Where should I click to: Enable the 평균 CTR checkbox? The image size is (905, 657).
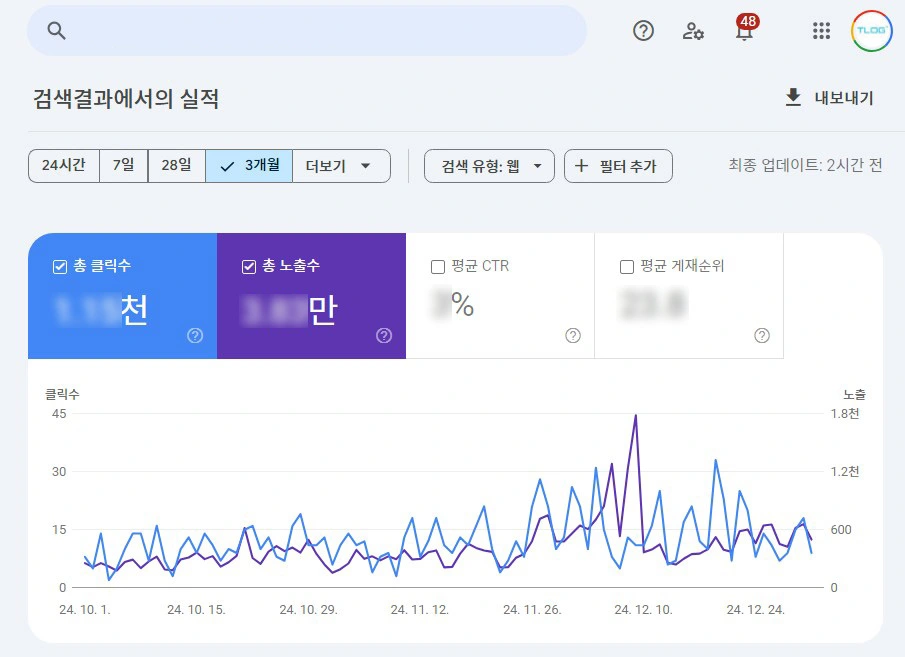click(437, 267)
